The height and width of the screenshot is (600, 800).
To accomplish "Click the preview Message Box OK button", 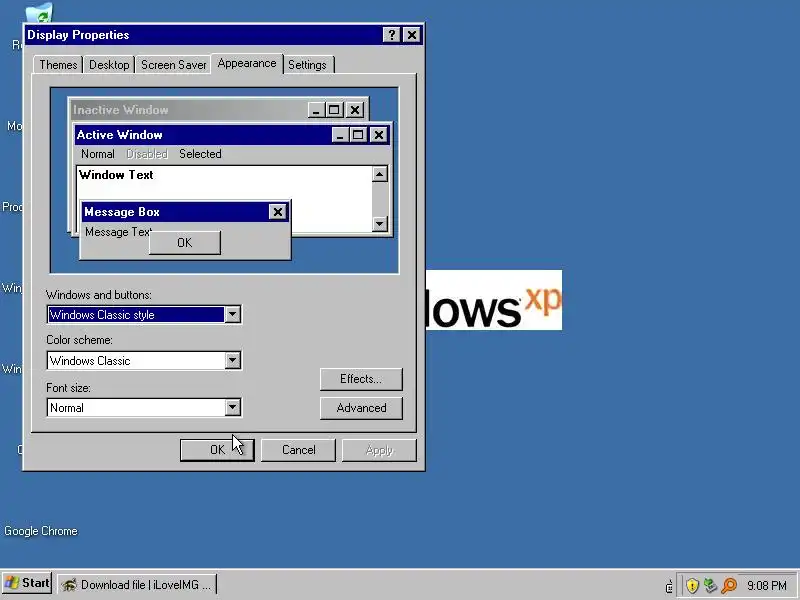I will pos(185,242).
